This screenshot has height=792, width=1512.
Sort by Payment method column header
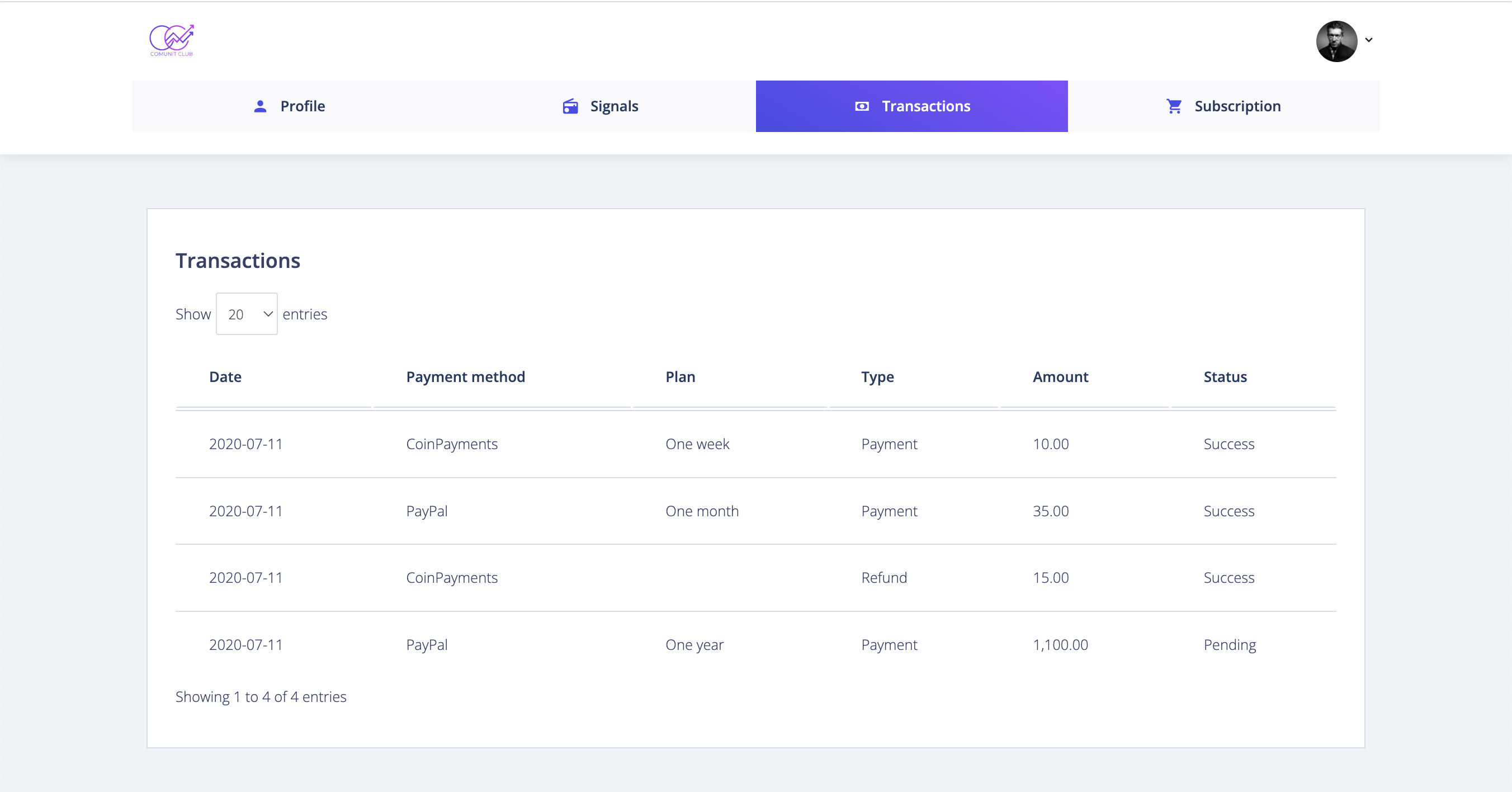click(x=465, y=377)
